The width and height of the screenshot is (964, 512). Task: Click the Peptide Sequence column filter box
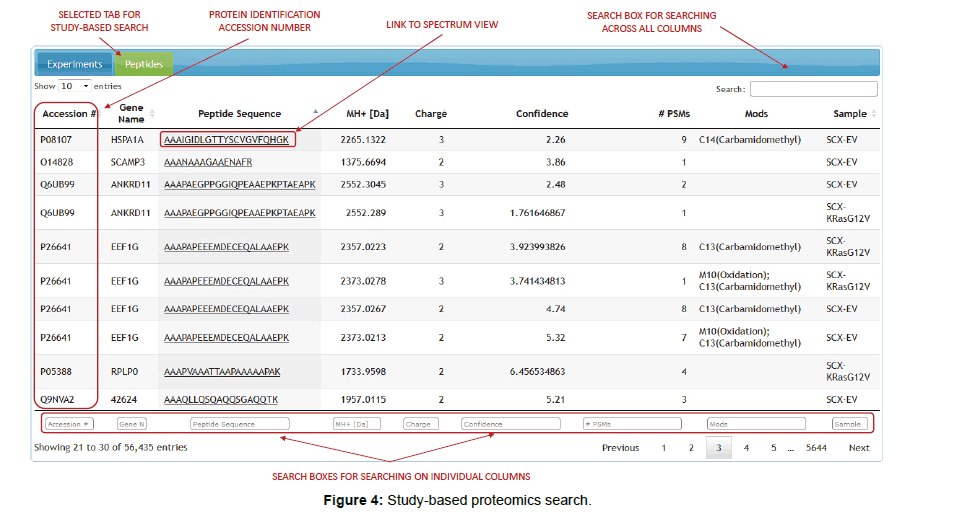click(x=239, y=424)
